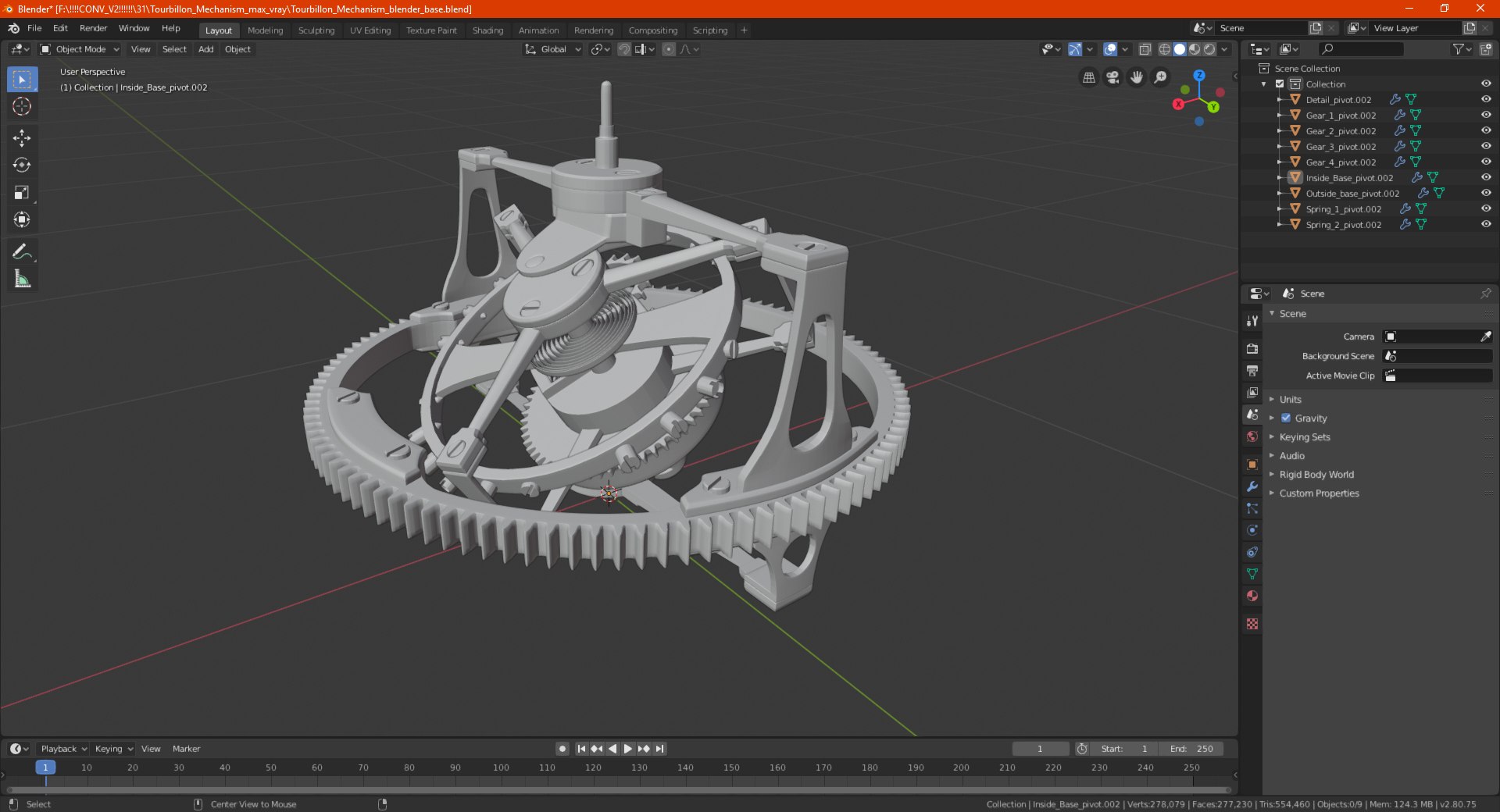1500x812 pixels.
Task: Open the Playback dropdown in timeline
Action: pos(63,749)
